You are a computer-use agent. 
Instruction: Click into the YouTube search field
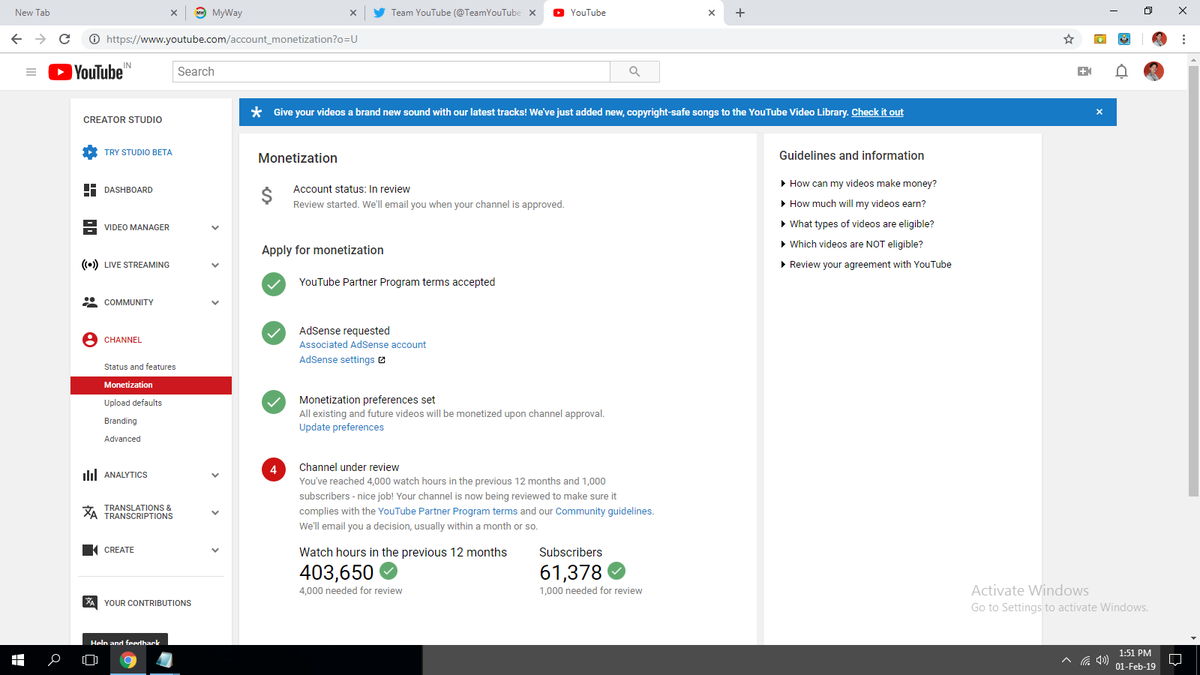click(x=391, y=72)
